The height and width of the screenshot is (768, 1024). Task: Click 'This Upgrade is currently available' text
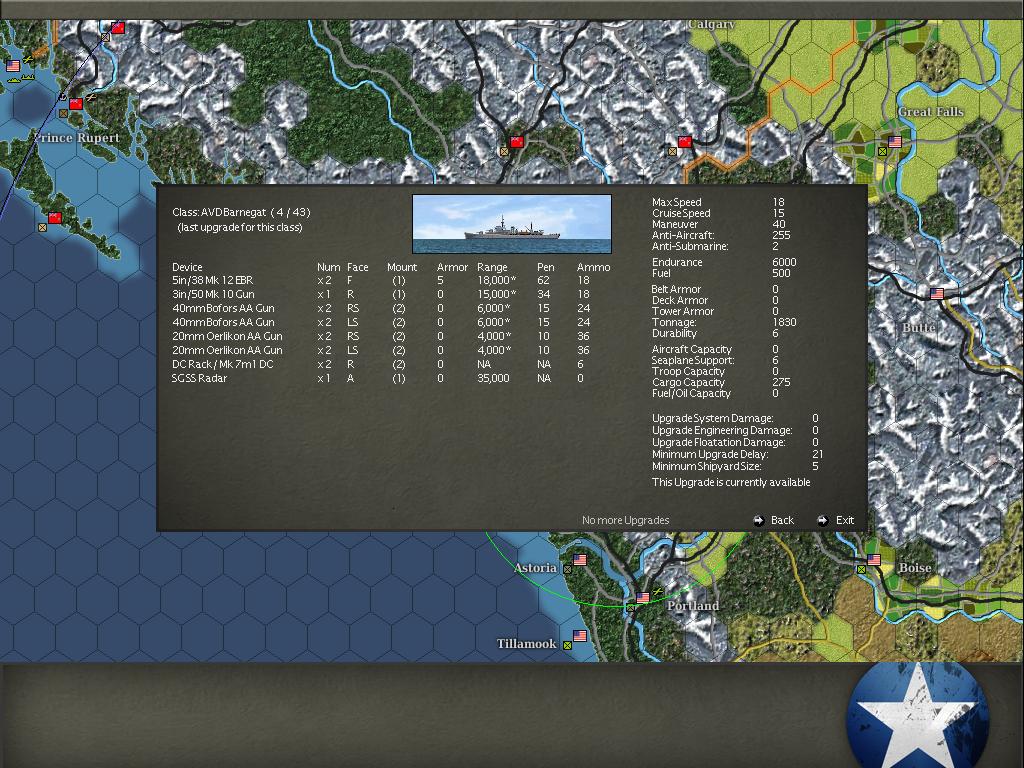click(x=731, y=483)
